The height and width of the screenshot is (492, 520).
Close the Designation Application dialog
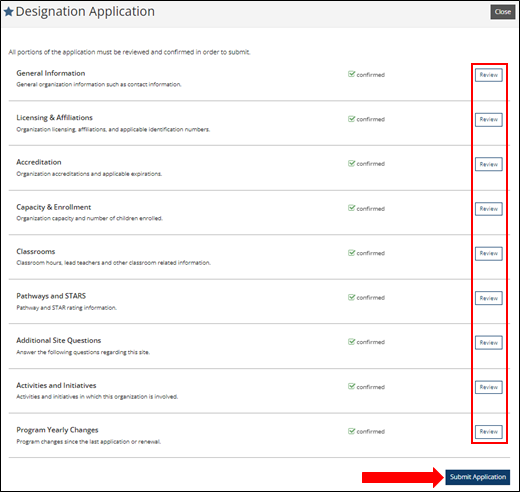[x=503, y=12]
